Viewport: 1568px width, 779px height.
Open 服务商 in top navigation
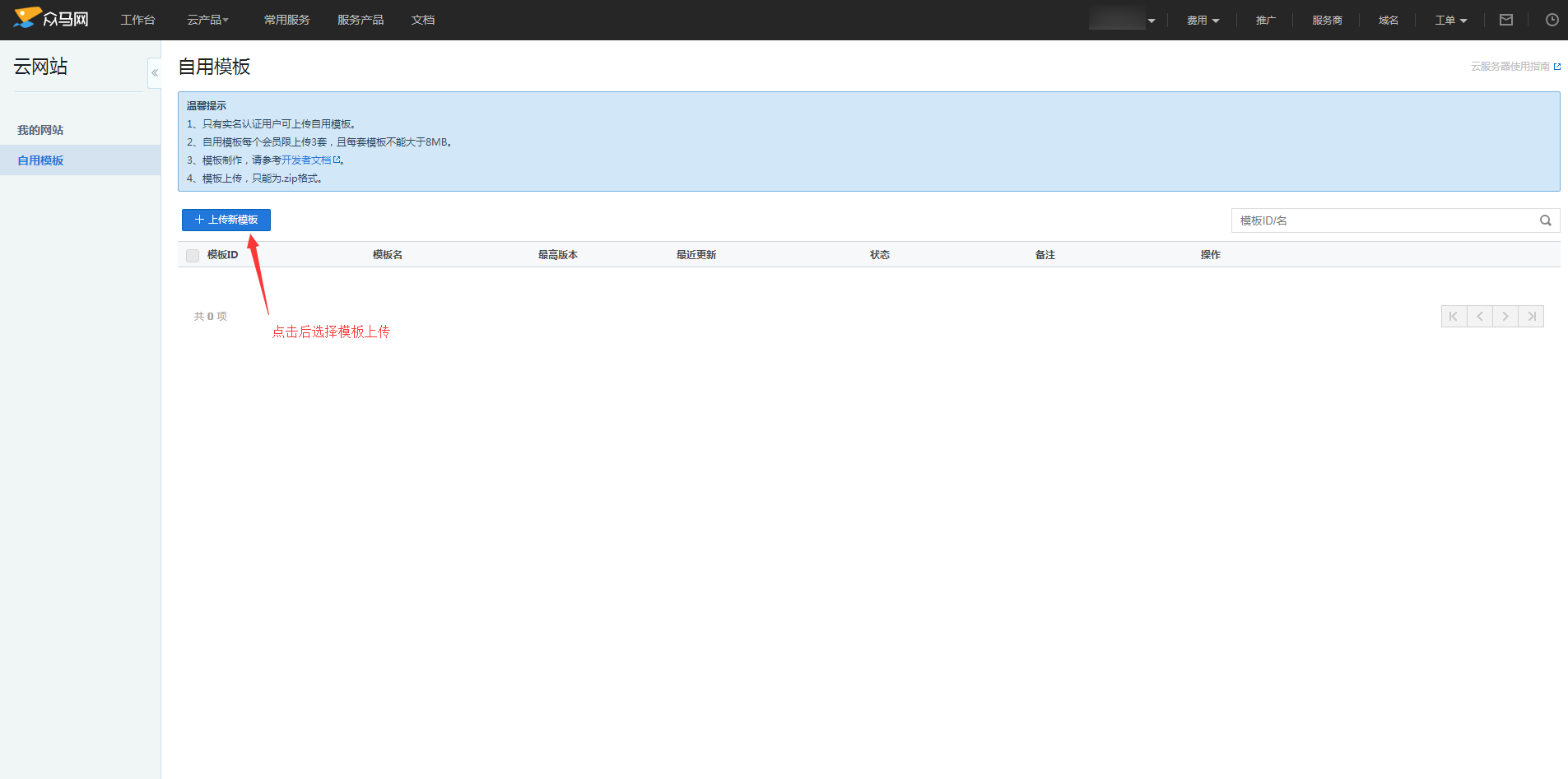pyautogui.click(x=1327, y=20)
